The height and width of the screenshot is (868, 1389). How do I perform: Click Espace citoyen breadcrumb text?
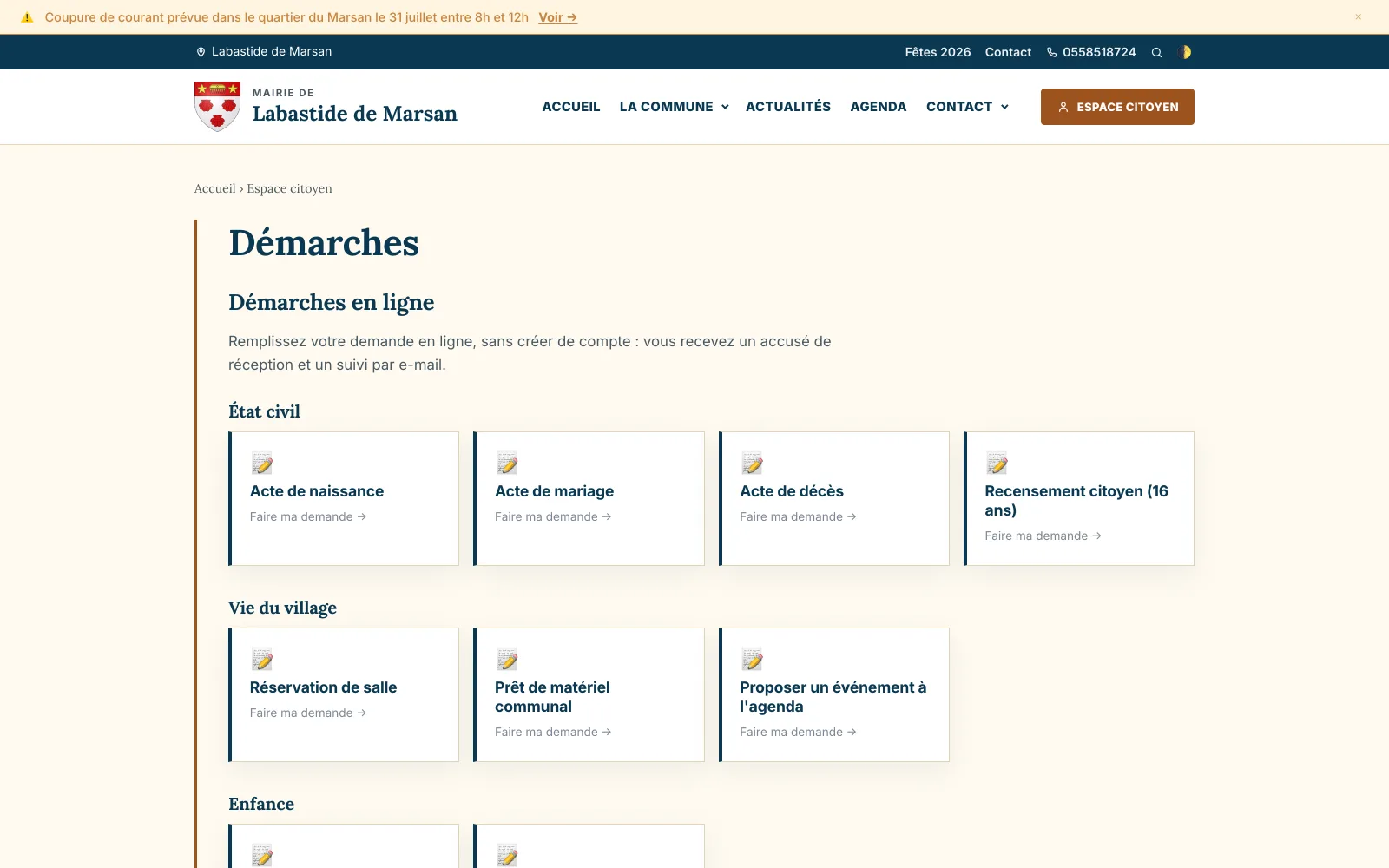coord(289,188)
